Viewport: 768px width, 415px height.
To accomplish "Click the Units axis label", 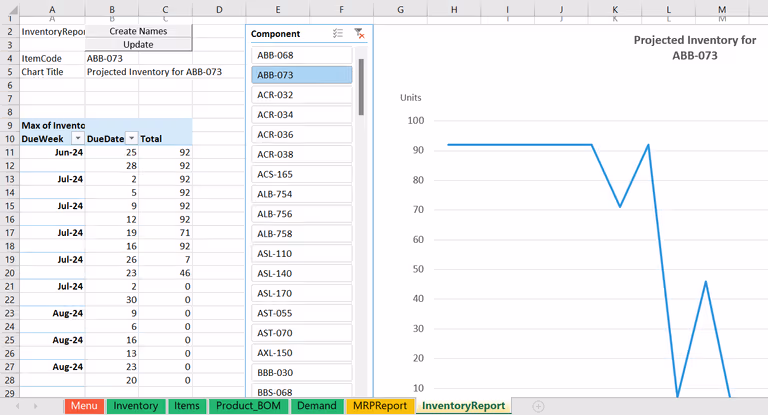I will coord(410,98).
